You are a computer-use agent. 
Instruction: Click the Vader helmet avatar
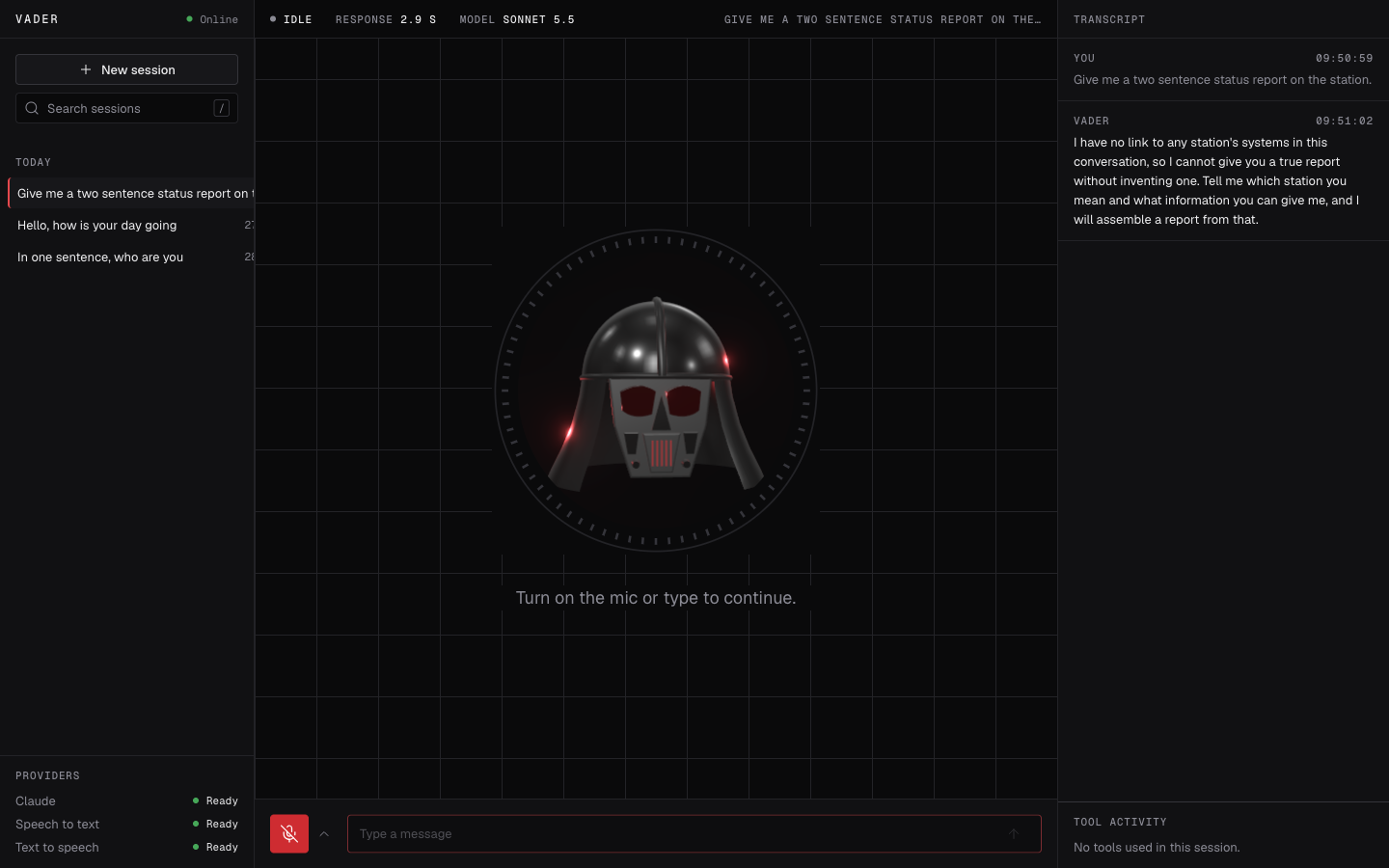tap(656, 392)
